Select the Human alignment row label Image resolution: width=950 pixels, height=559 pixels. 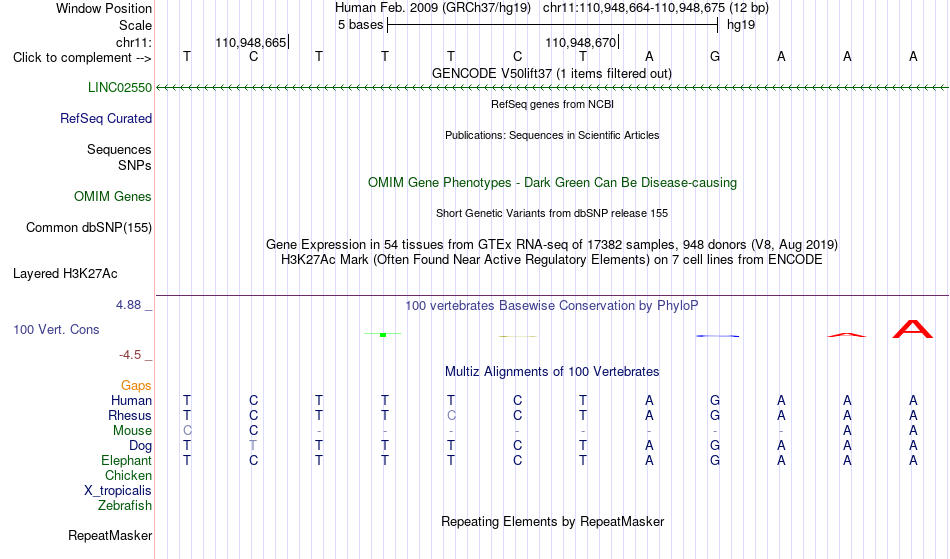point(131,400)
